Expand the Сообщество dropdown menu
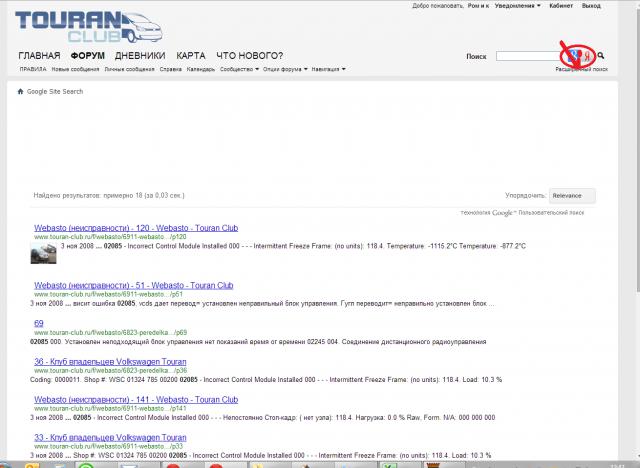The image size is (640, 468). click(239, 69)
